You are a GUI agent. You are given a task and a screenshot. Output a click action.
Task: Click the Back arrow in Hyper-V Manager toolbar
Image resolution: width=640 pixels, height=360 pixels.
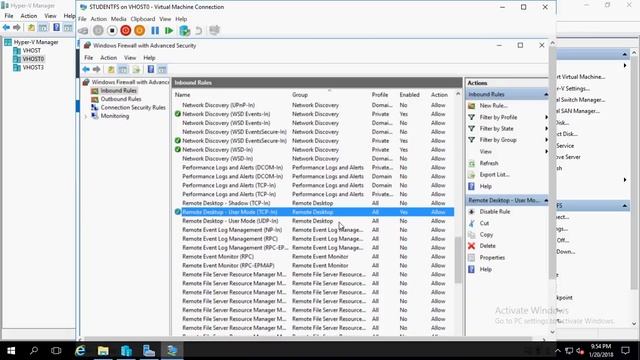click(x=6, y=28)
